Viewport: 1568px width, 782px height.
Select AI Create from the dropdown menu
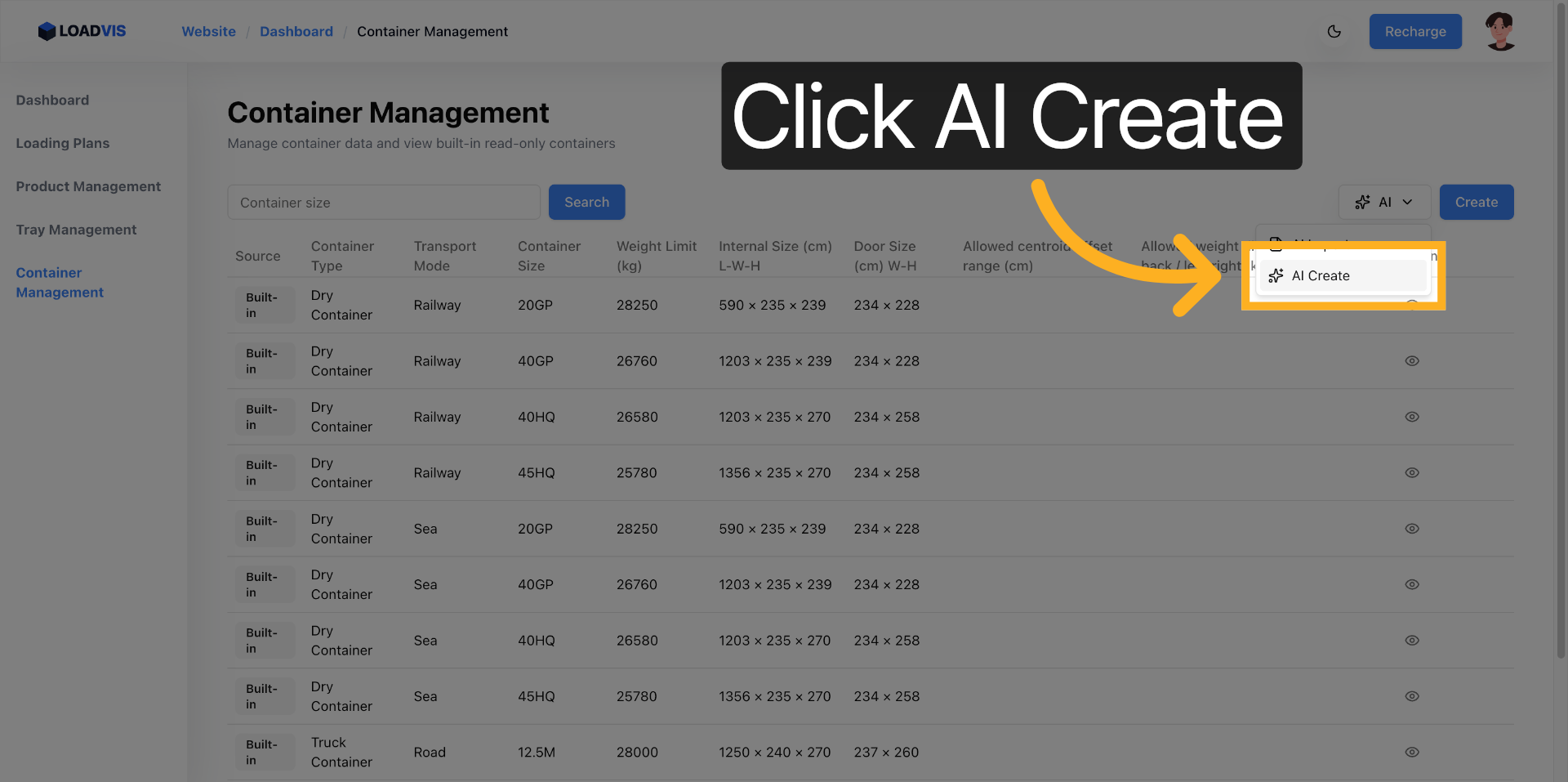[1321, 275]
